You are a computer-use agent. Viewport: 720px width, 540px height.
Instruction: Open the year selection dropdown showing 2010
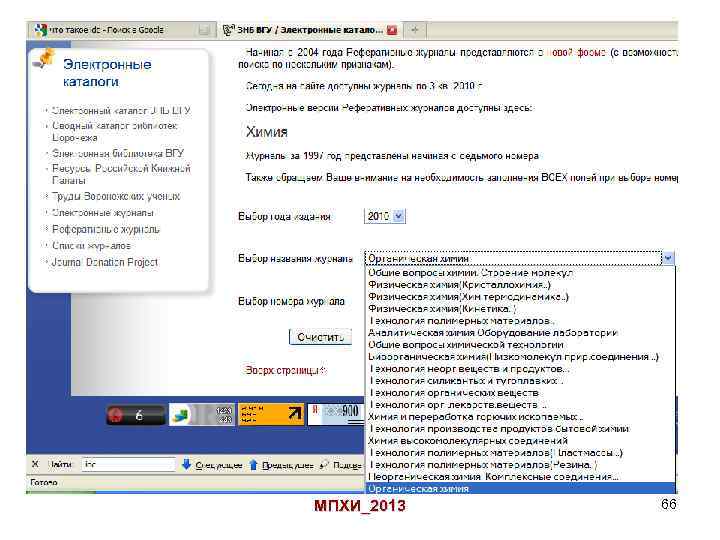tap(385, 216)
